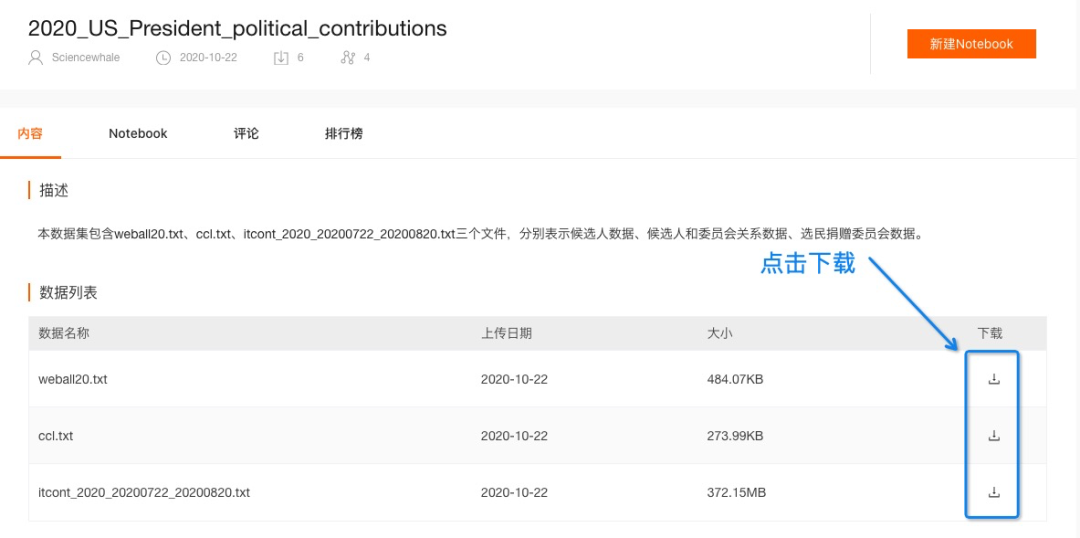Switch to the 排行榜 tab
1080x538 pixels.
344,134
